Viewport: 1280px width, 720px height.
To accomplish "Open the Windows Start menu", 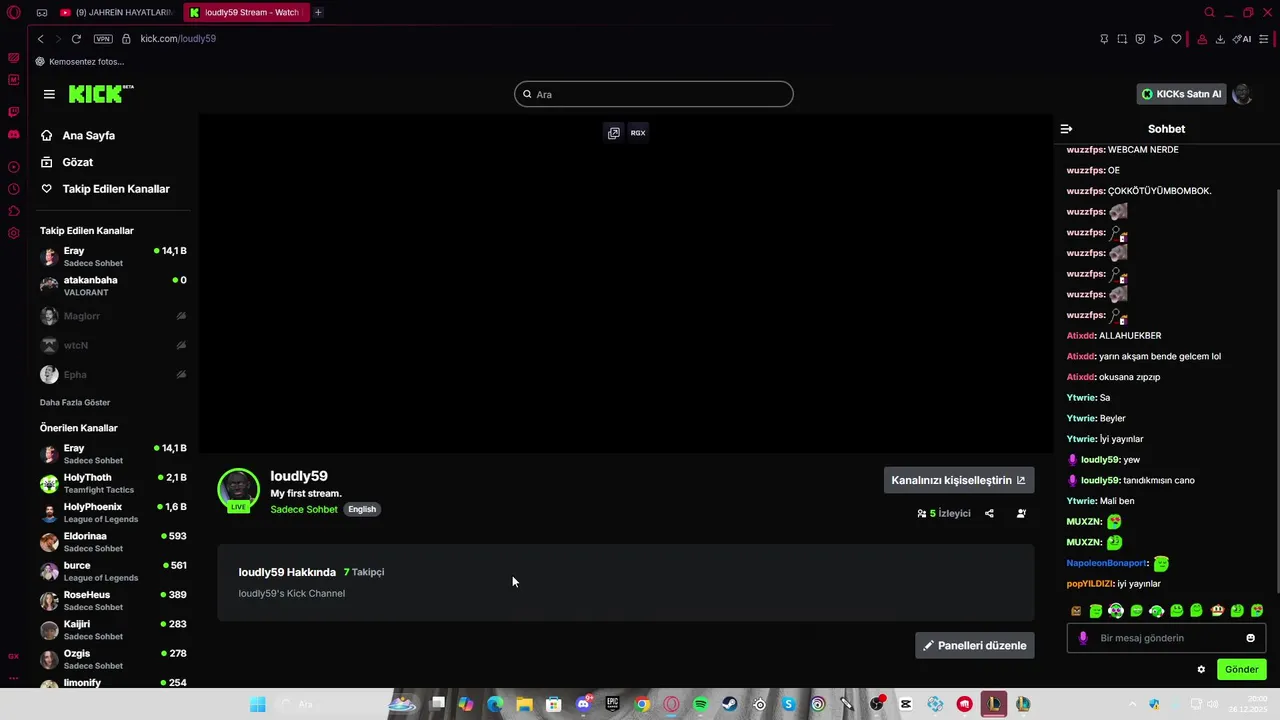I will (x=257, y=704).
